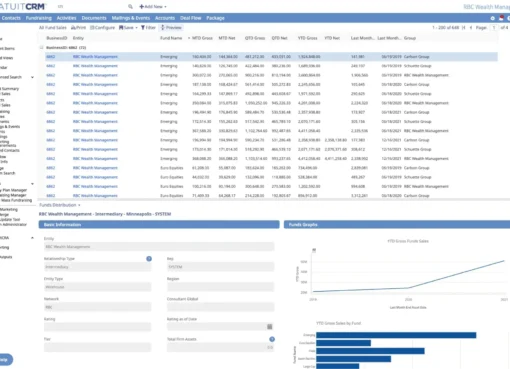Viewport: 510px width, 369px height.
Task: Click the Basic Information panel header
Action: 159,225
